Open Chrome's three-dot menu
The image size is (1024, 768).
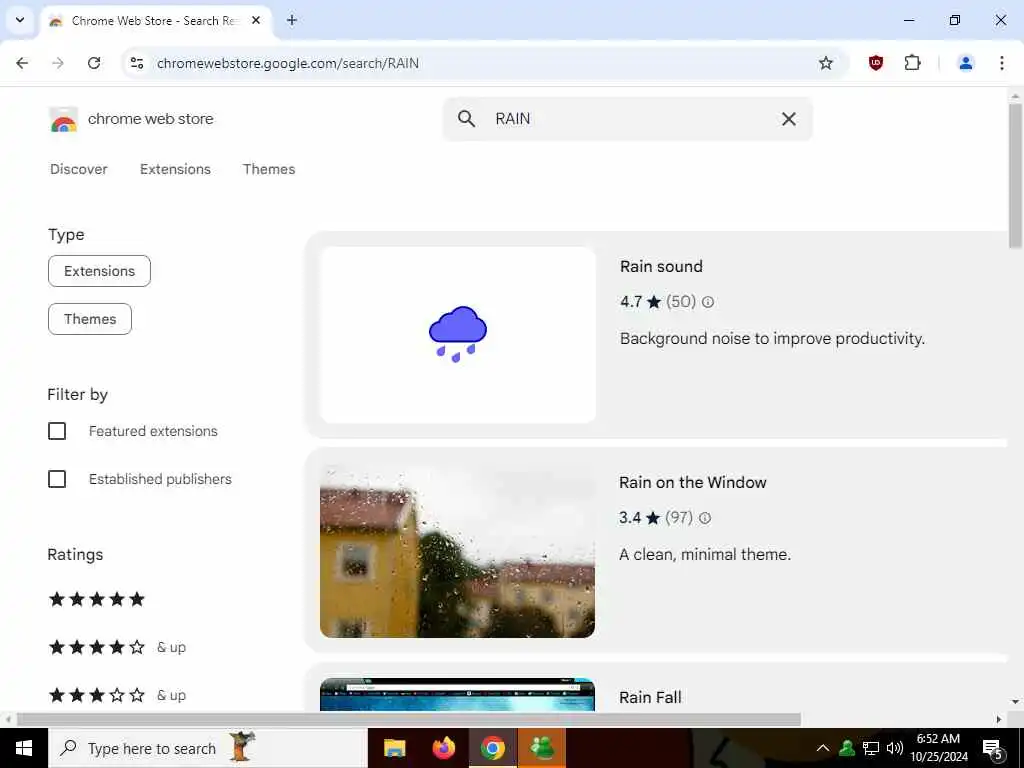(1001, 63)
